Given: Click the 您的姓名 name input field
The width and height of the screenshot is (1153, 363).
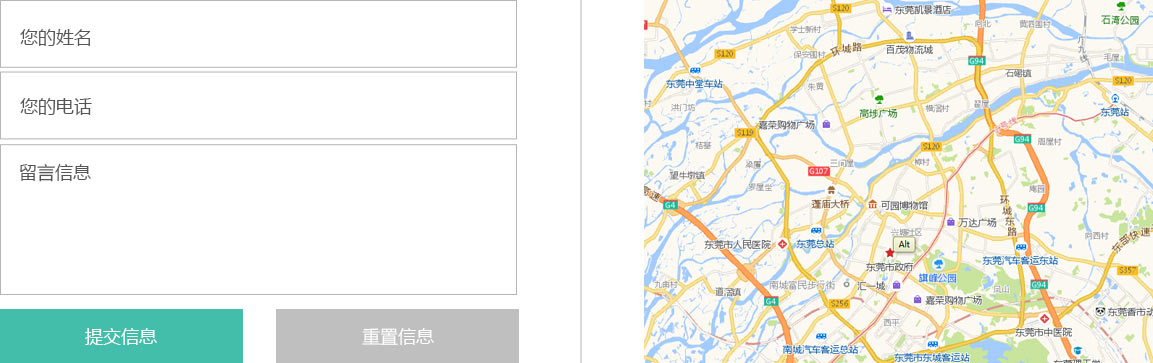Looking at the screenshot, I should (x=258, y=34).
